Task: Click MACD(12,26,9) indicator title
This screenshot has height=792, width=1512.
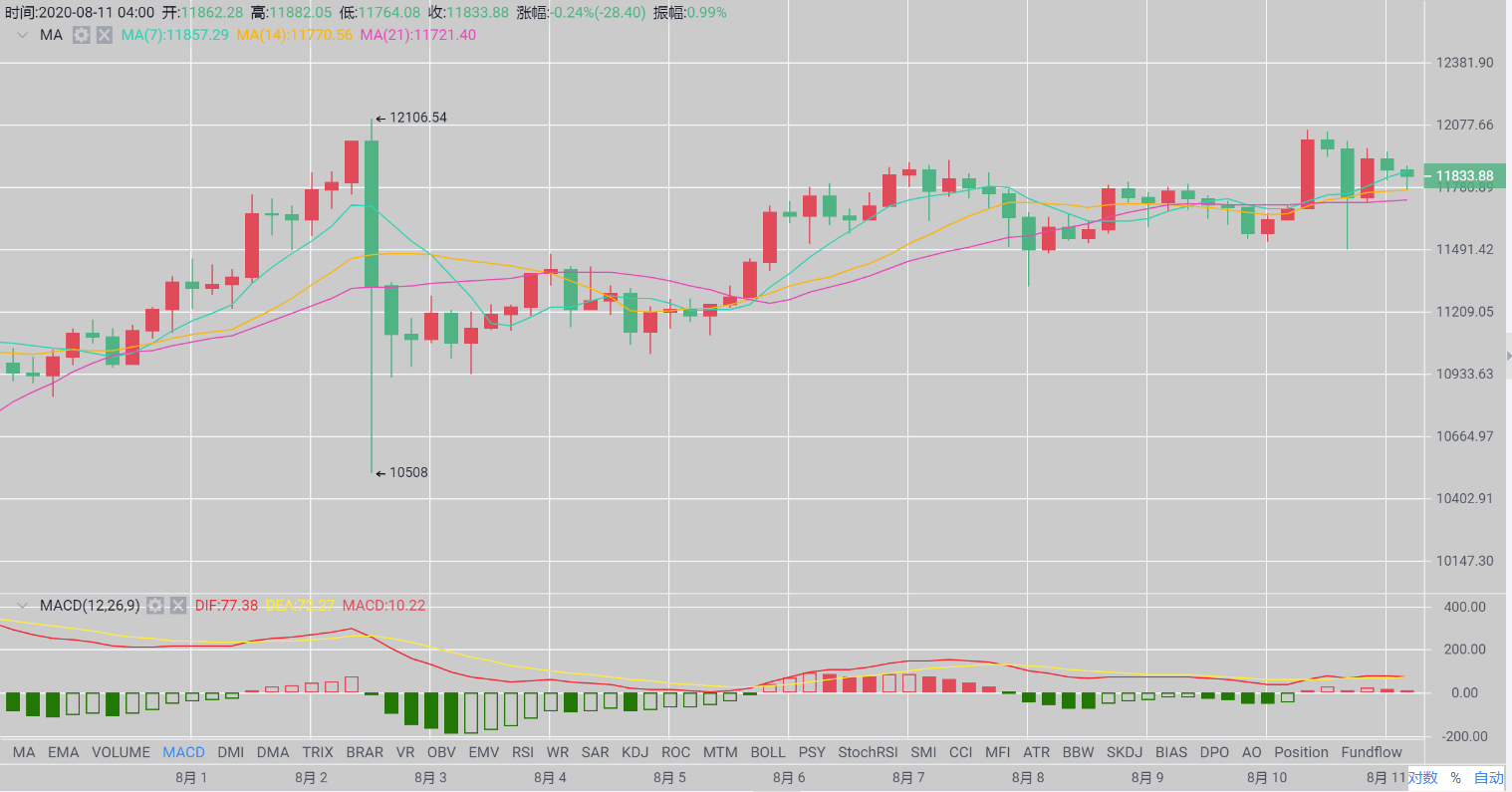Action: (x=90, y=605)
